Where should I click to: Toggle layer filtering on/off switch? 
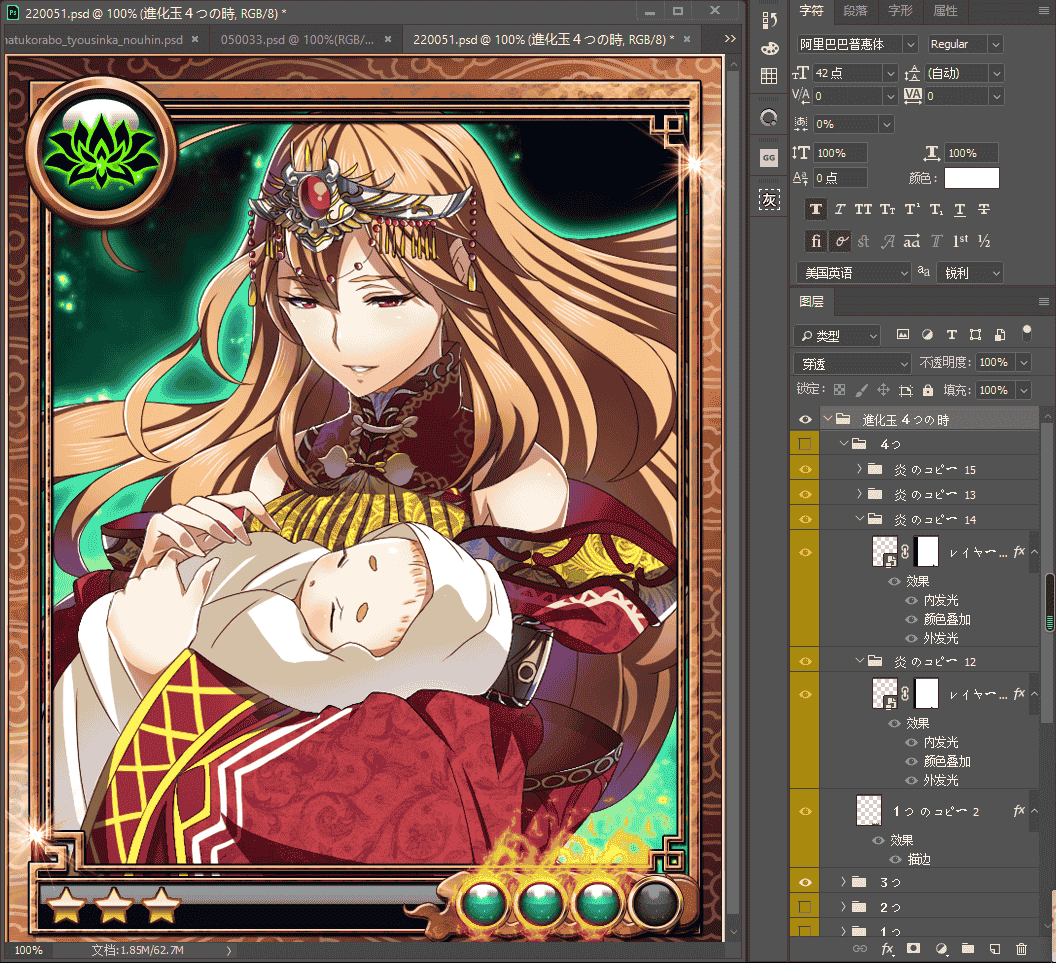click(1026, 333)
